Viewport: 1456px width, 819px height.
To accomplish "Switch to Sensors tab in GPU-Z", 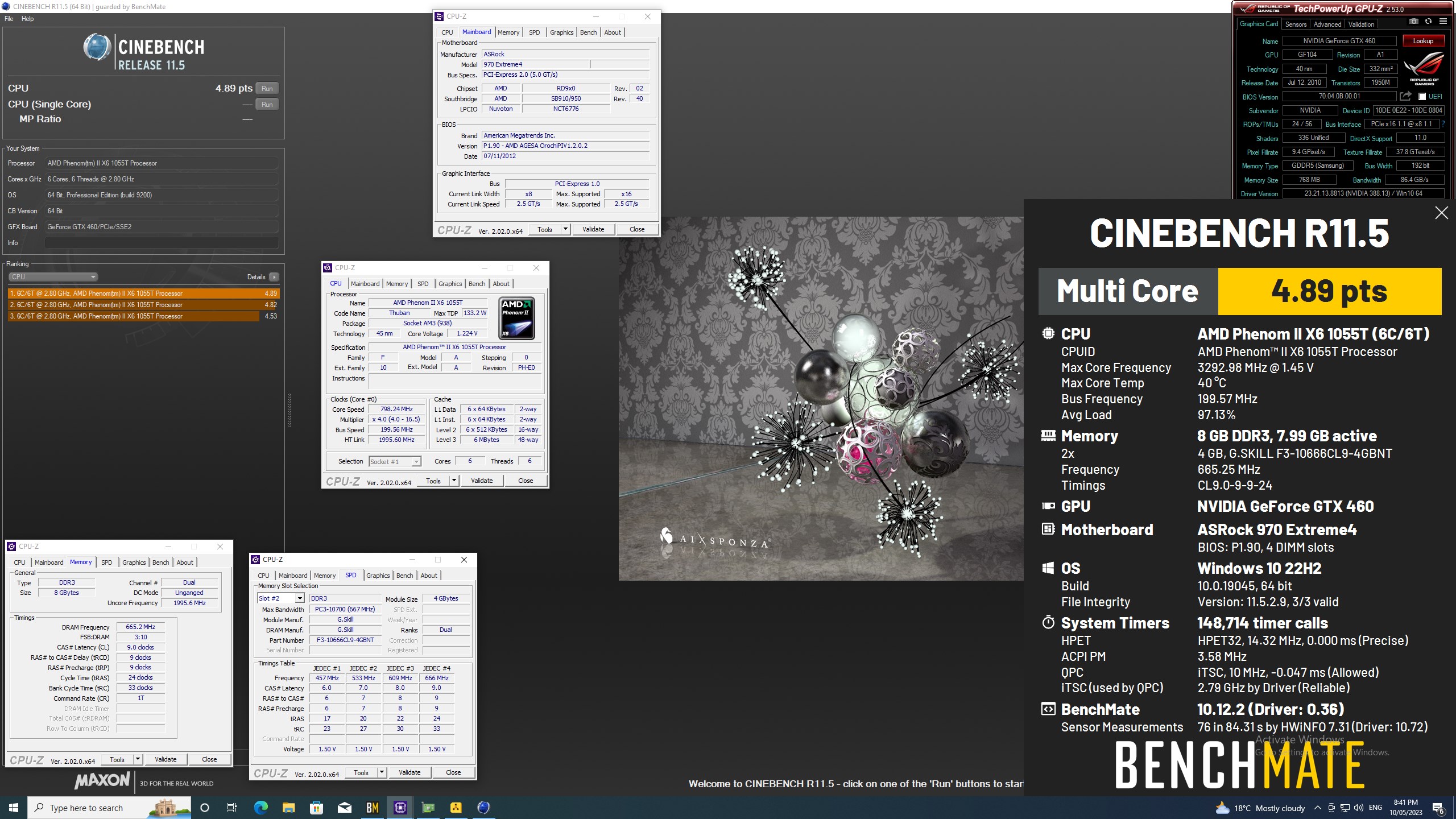I will (x=1296, y=24).
